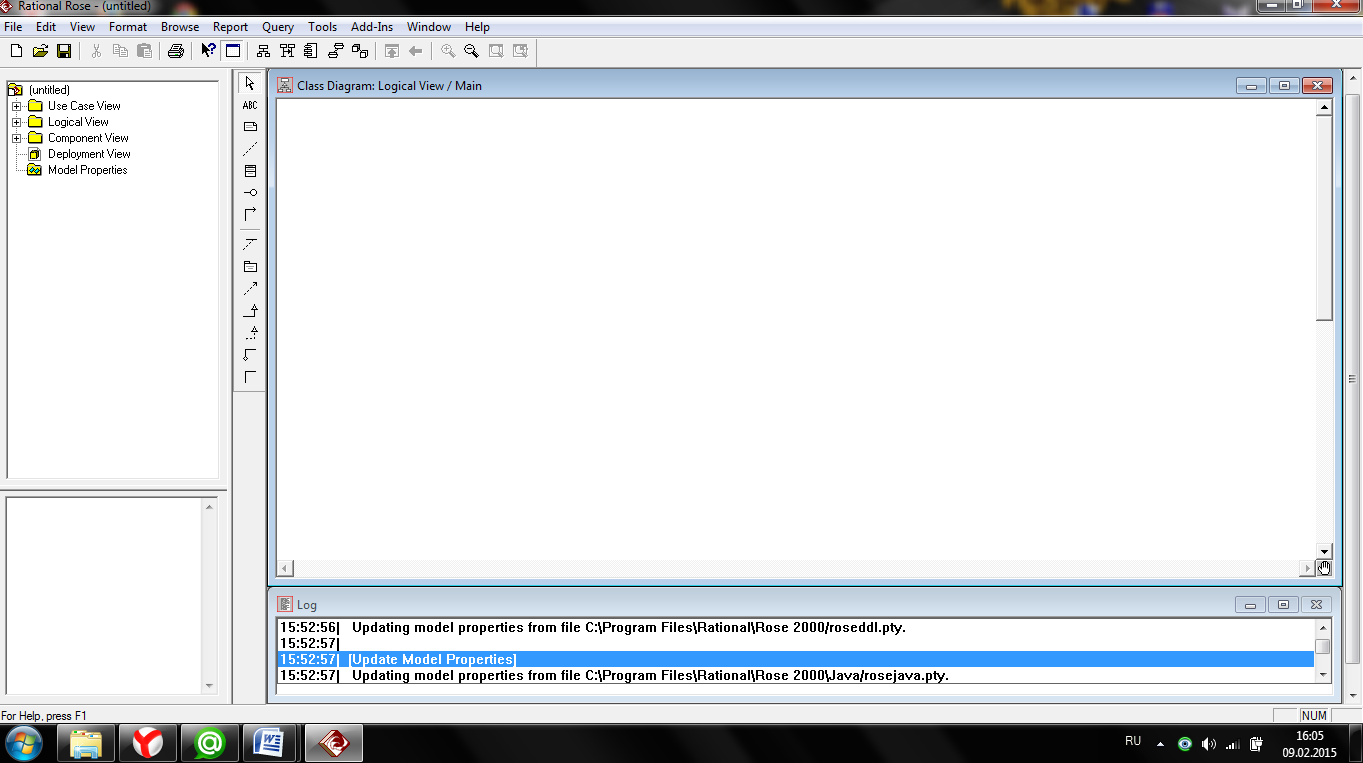Viewport: 1363px width, 763px height.
Task: Click log line about rosejava.pty file
Action: [x=795, y=676]
